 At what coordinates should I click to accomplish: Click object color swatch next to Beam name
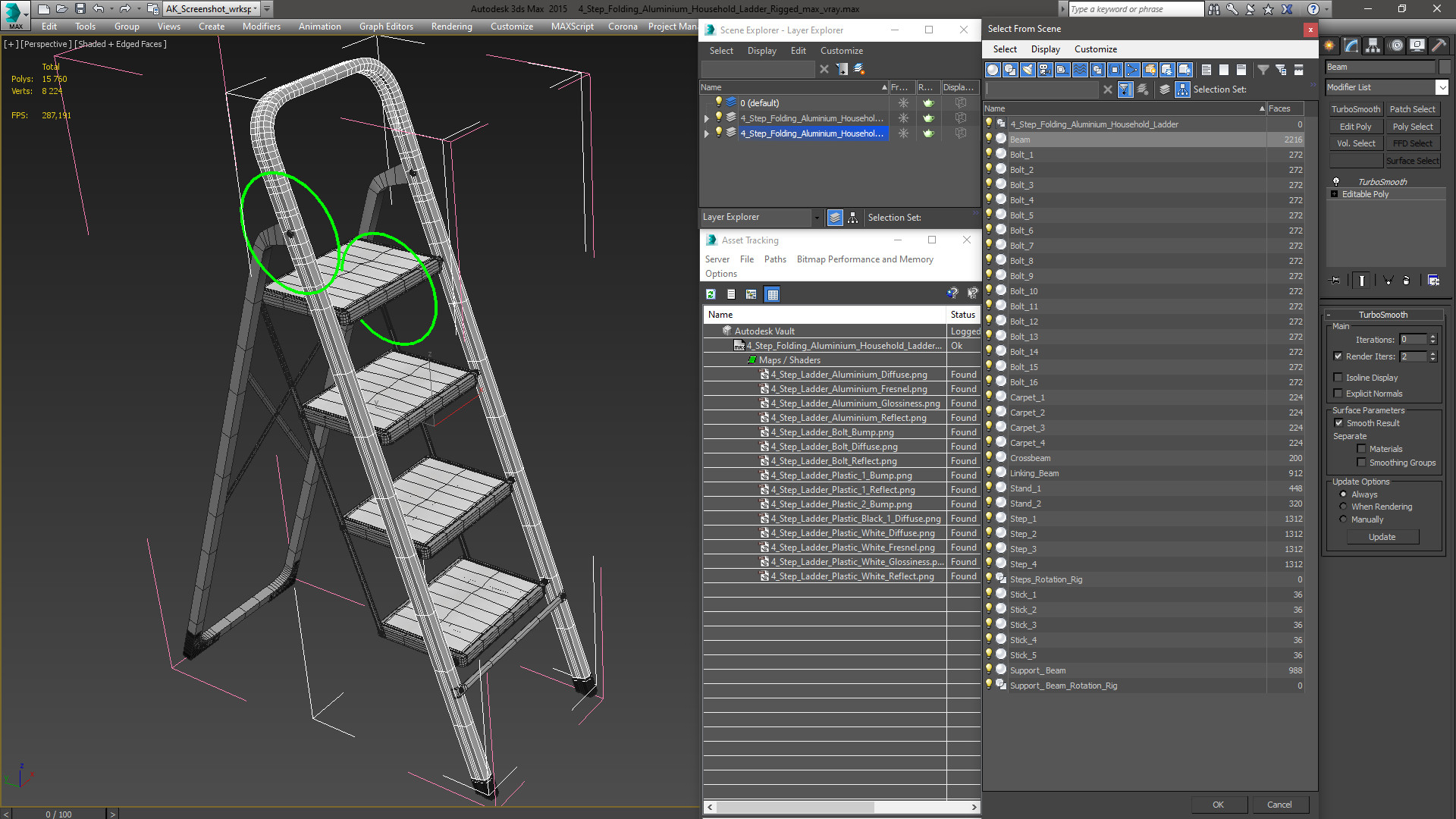coord(1444,67)
